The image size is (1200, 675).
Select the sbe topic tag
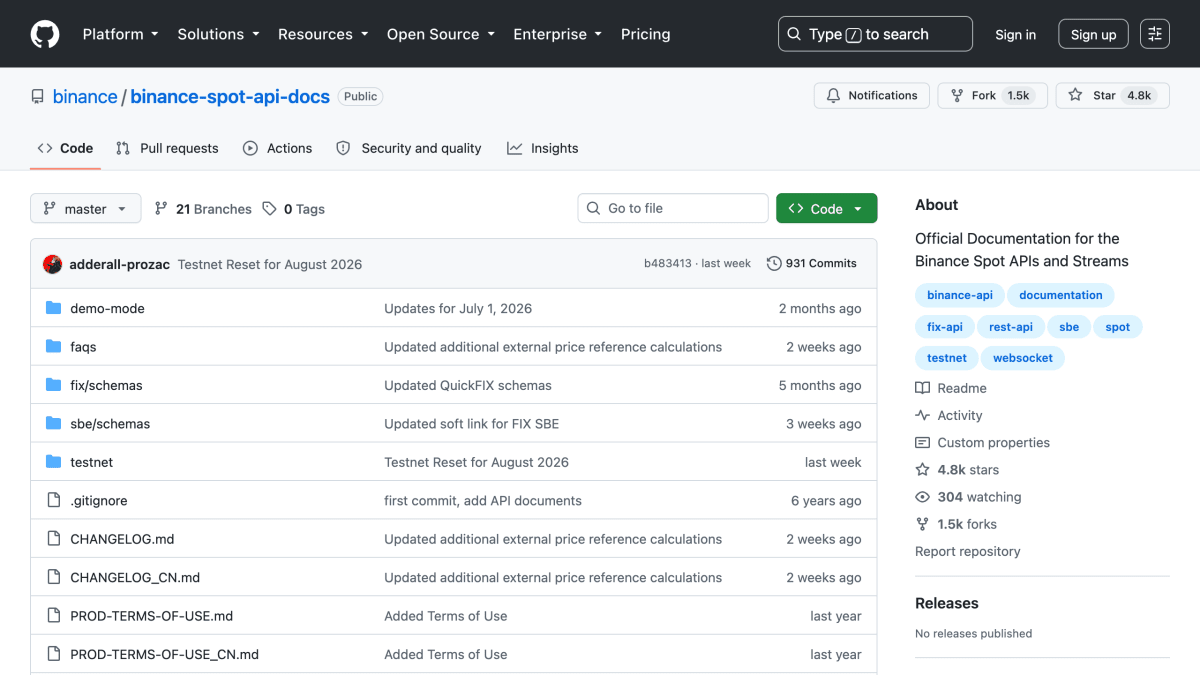[x=1069, y=327]
